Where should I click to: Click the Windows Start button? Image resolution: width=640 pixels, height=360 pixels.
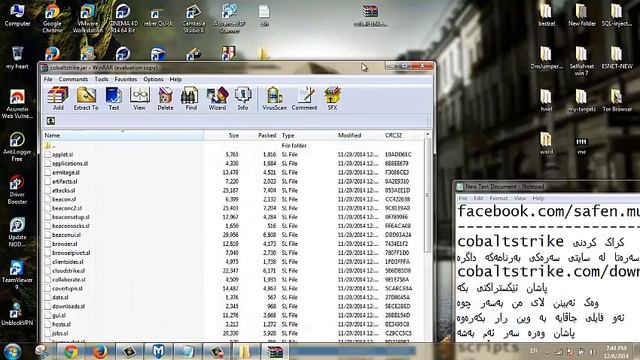[x=13, y=351]
